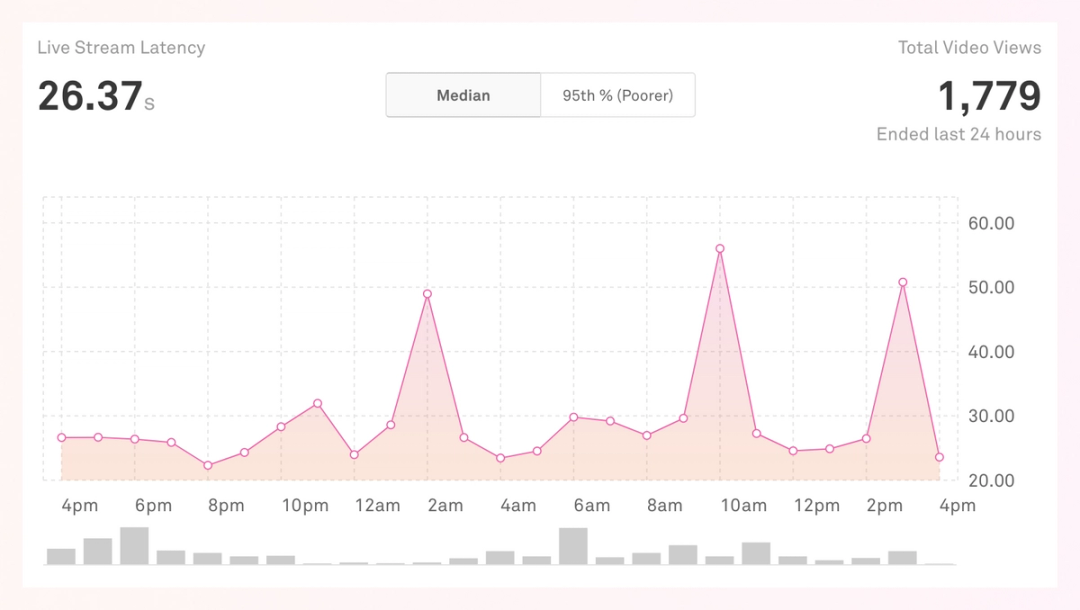Viewport: 1080px width, 610px height.
Task: Click the 60.00 value on the y-axis
Action: click(x=991, y=224)
